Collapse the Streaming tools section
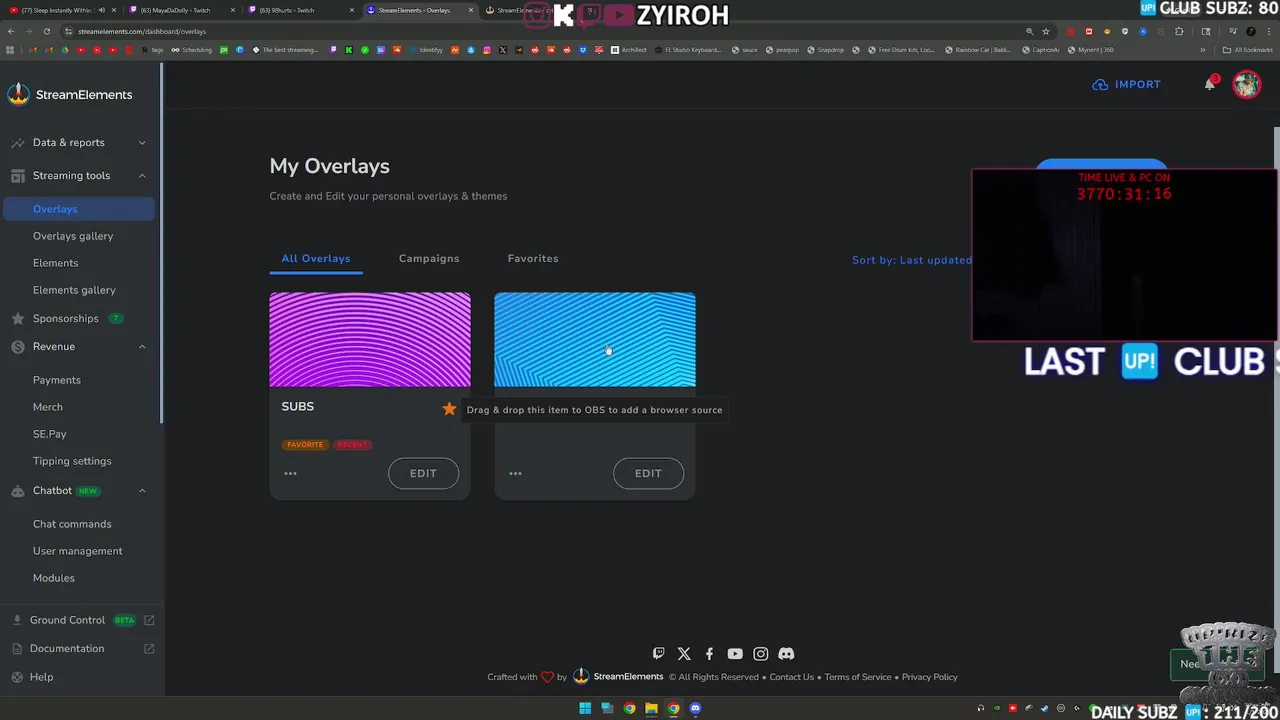Screen dimensions: 1280x720 [80, 175]
